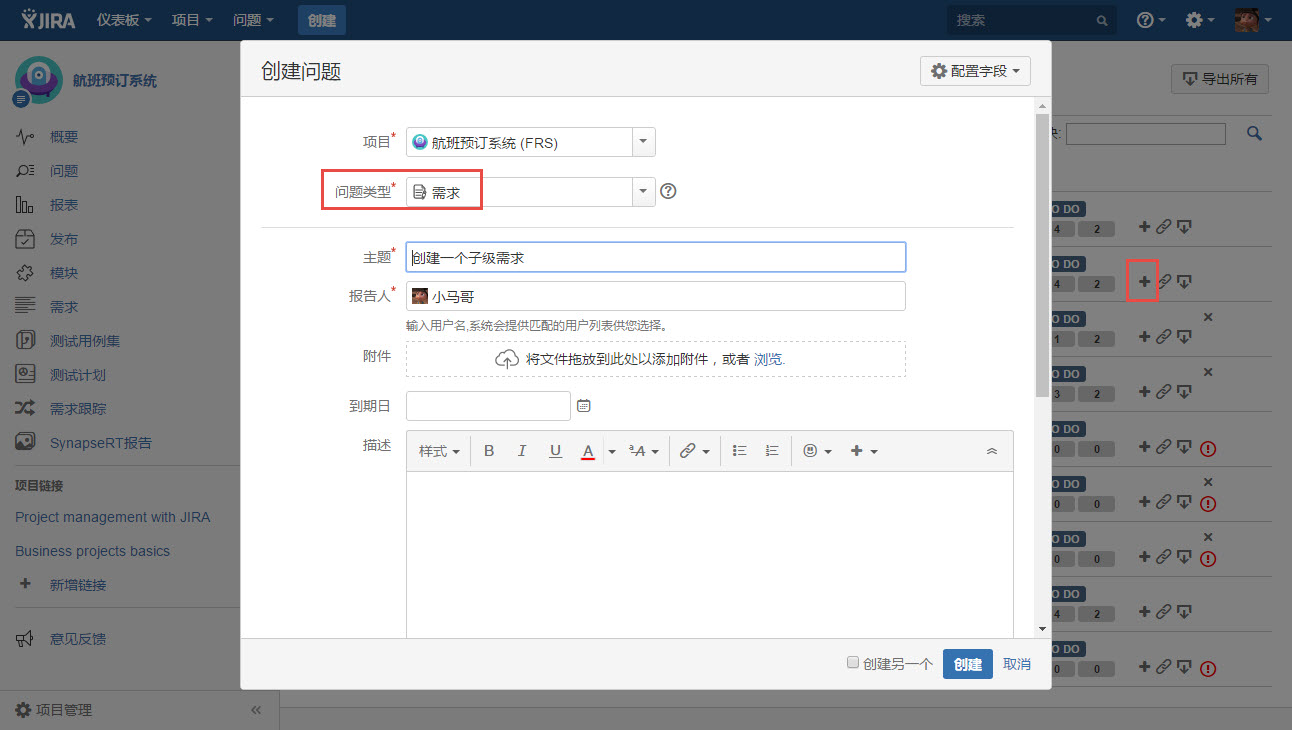Viewport: 1292px width, 730px height.
Task: Click the blue search icon behind the dialog
Action: (x=1254, y=133)
